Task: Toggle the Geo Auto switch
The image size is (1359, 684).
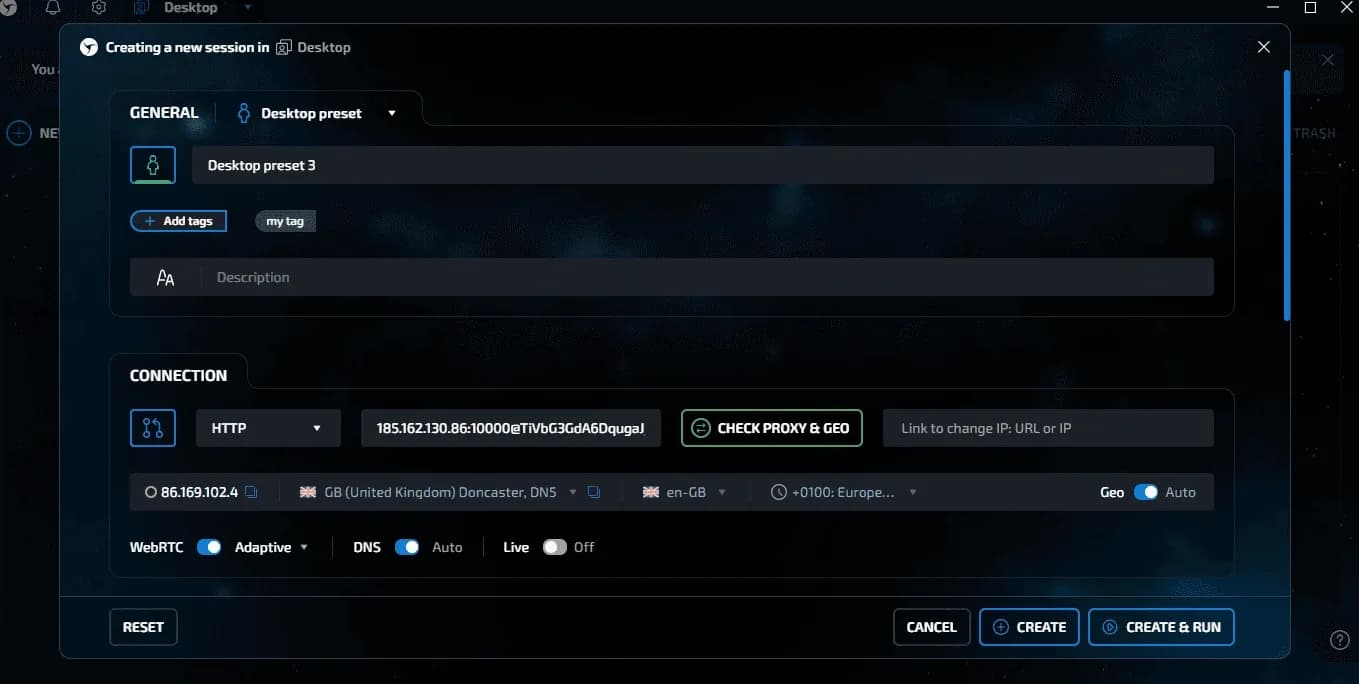Action: coord(1145,492)
